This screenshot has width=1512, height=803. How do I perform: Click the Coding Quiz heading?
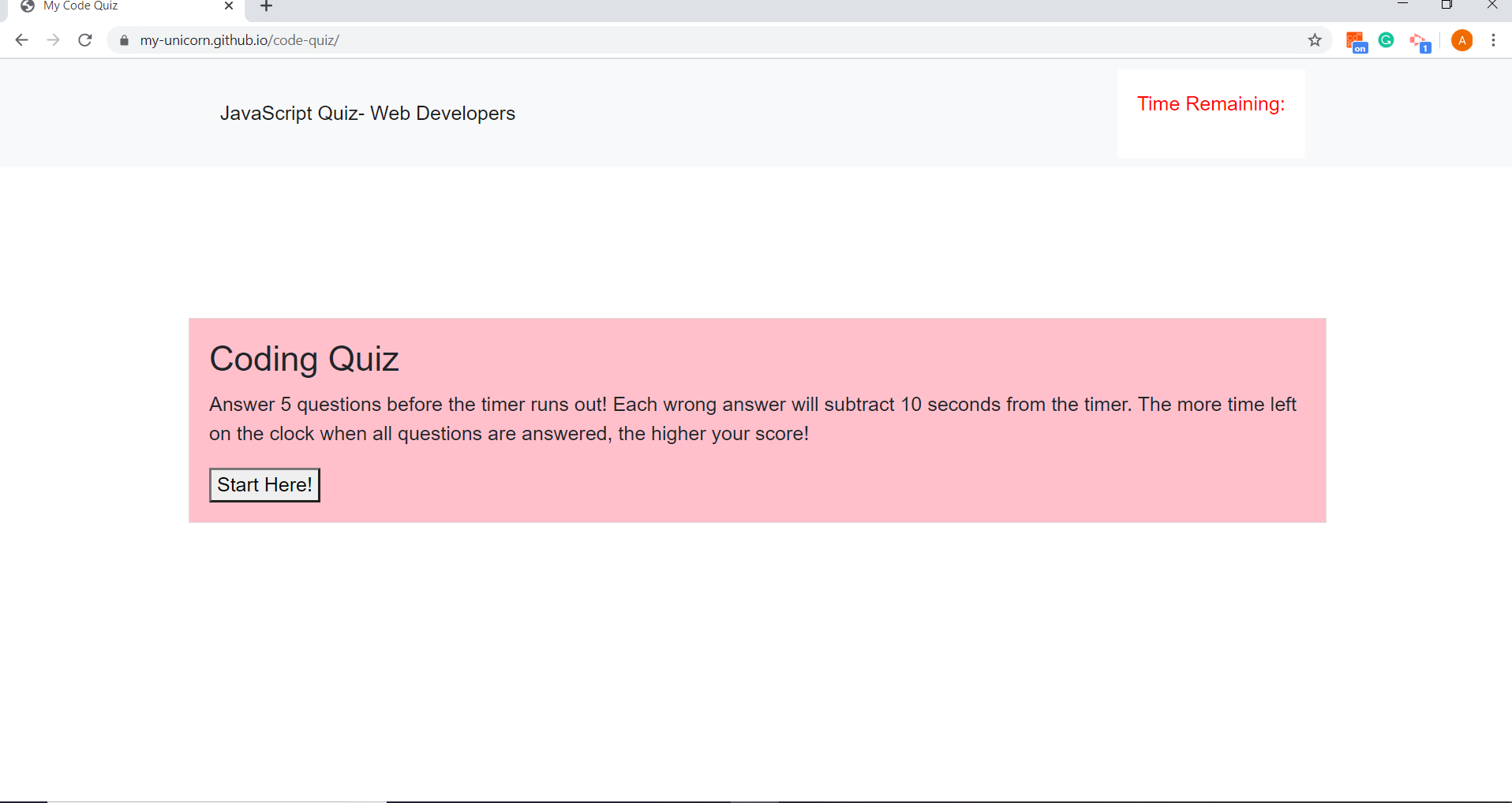point(304,359)
